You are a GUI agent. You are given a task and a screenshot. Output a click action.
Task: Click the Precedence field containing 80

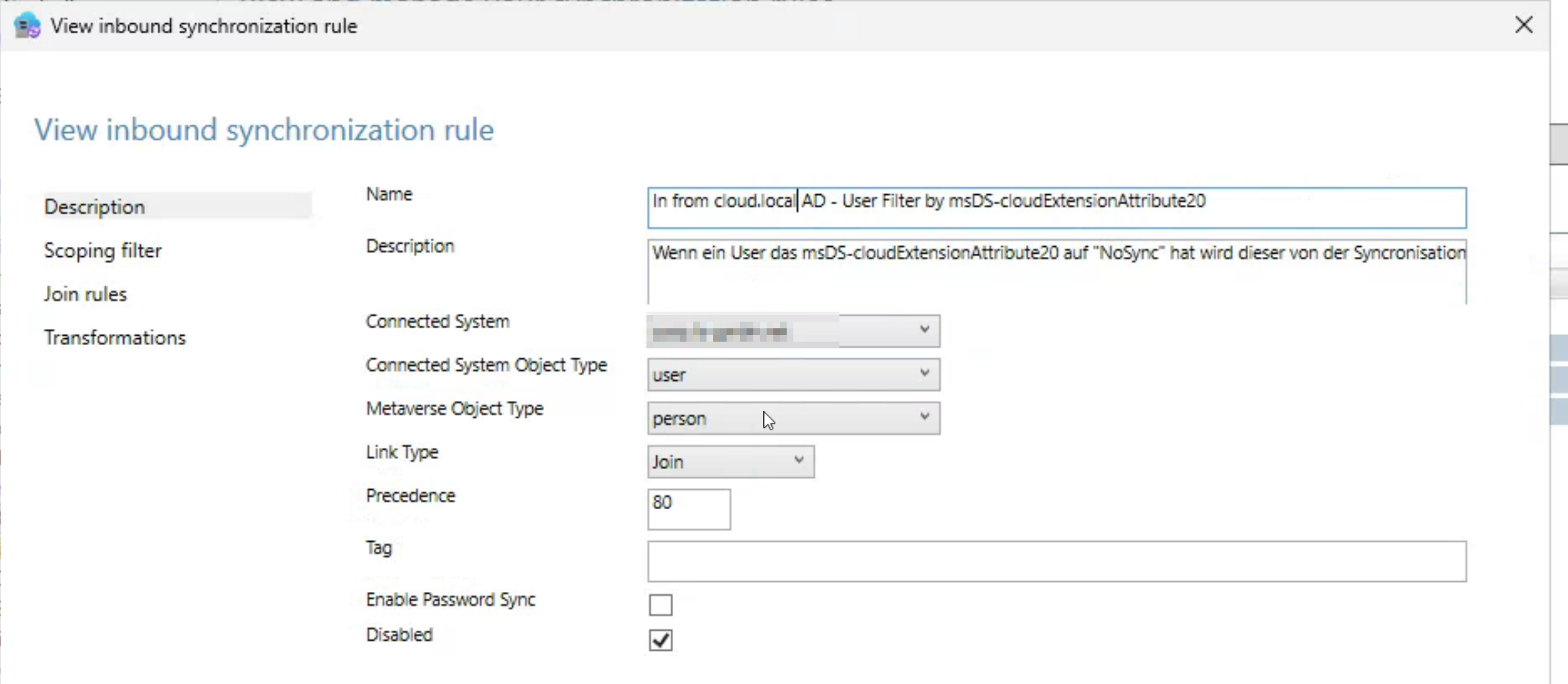click(688, 509)
